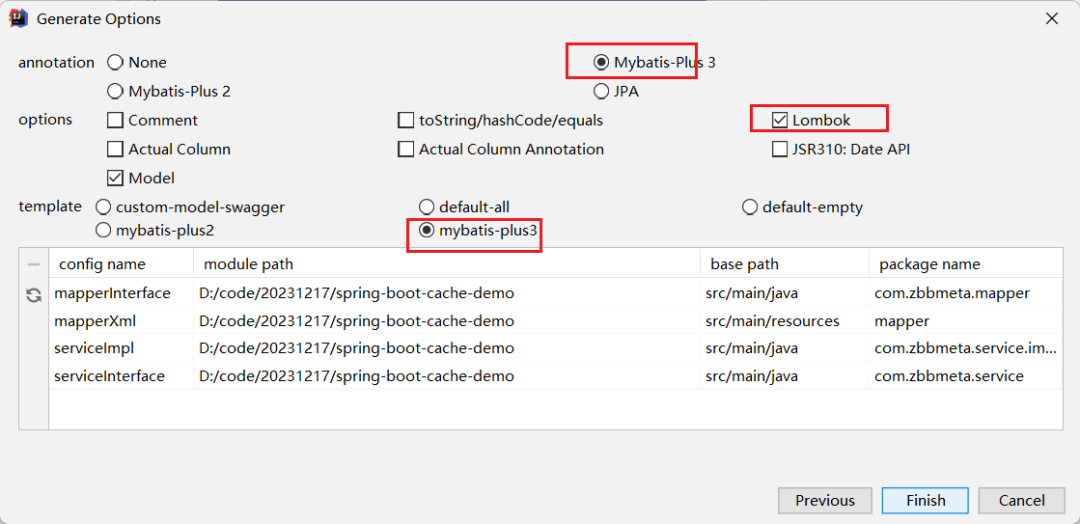Click the package name column header

[966, 264]
